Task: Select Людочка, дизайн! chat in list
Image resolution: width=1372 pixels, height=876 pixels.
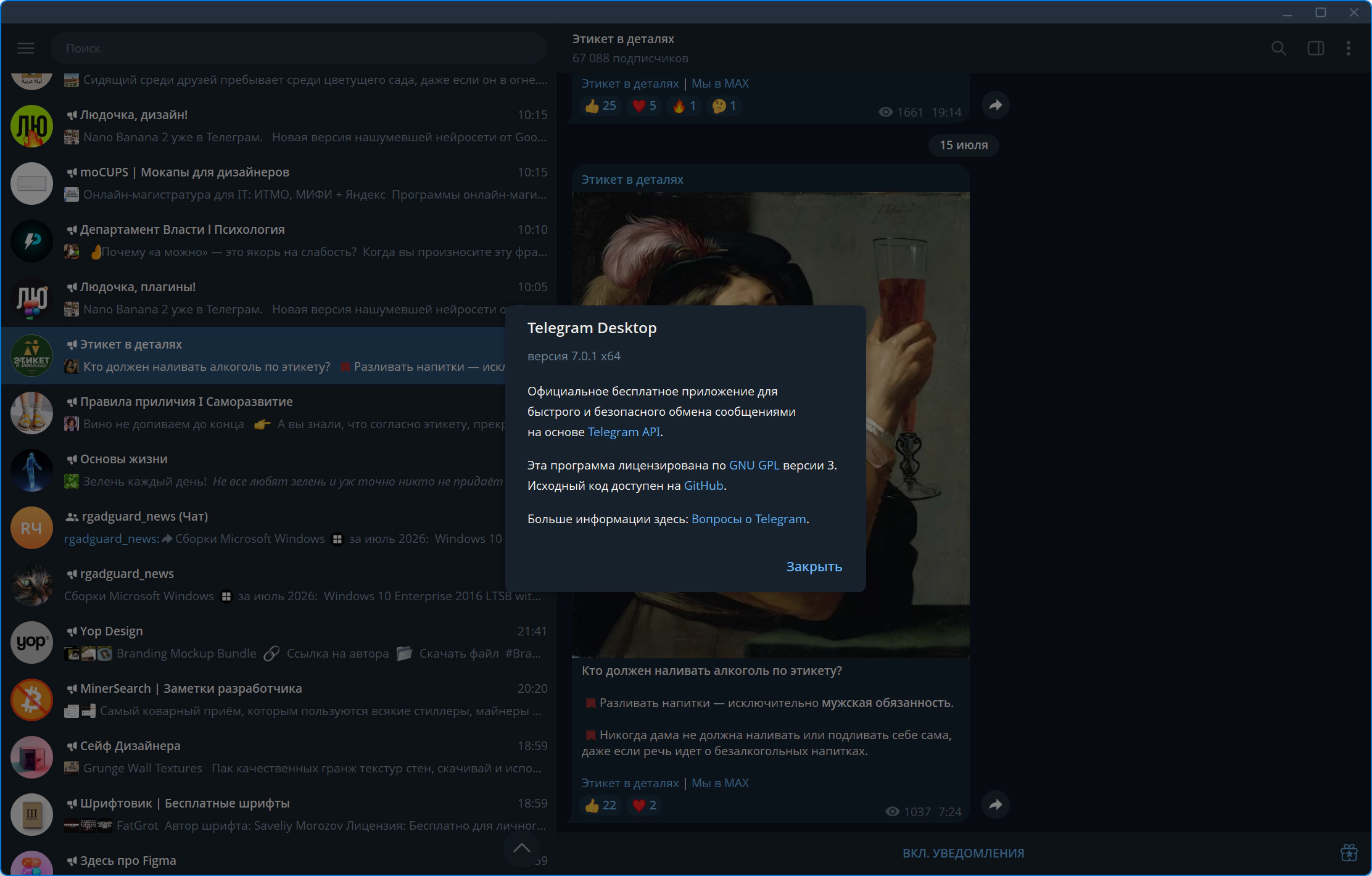Action: coord(279,126)
